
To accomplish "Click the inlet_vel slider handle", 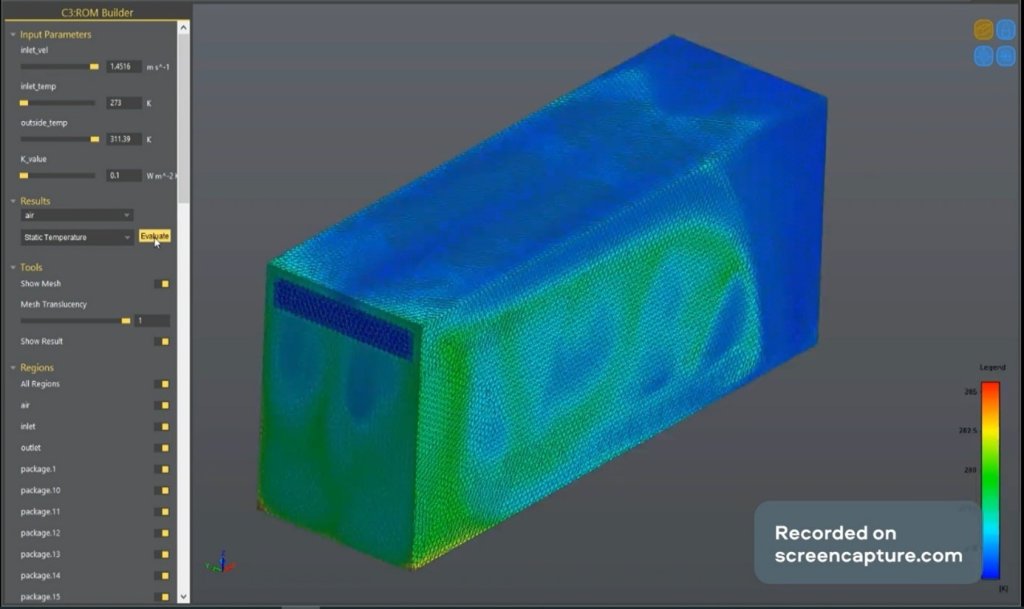I will click(94, 66).
